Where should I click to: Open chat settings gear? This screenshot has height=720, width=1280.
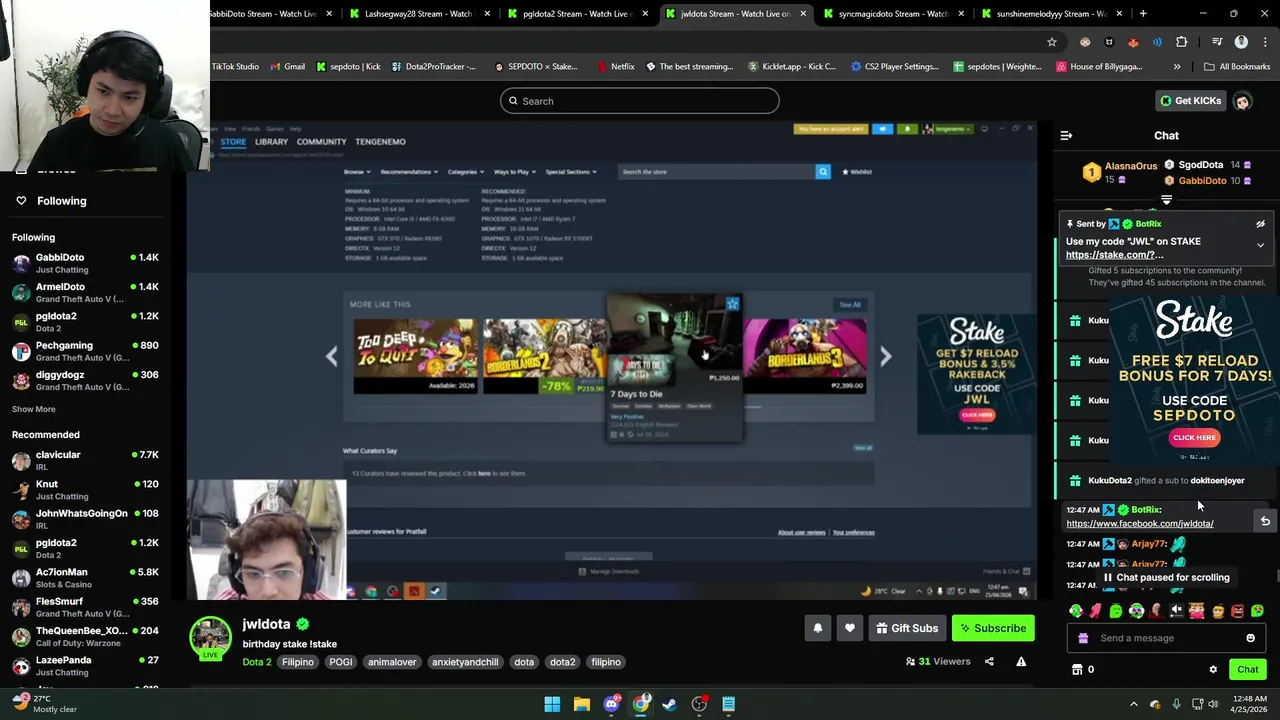pos(1213,670)
